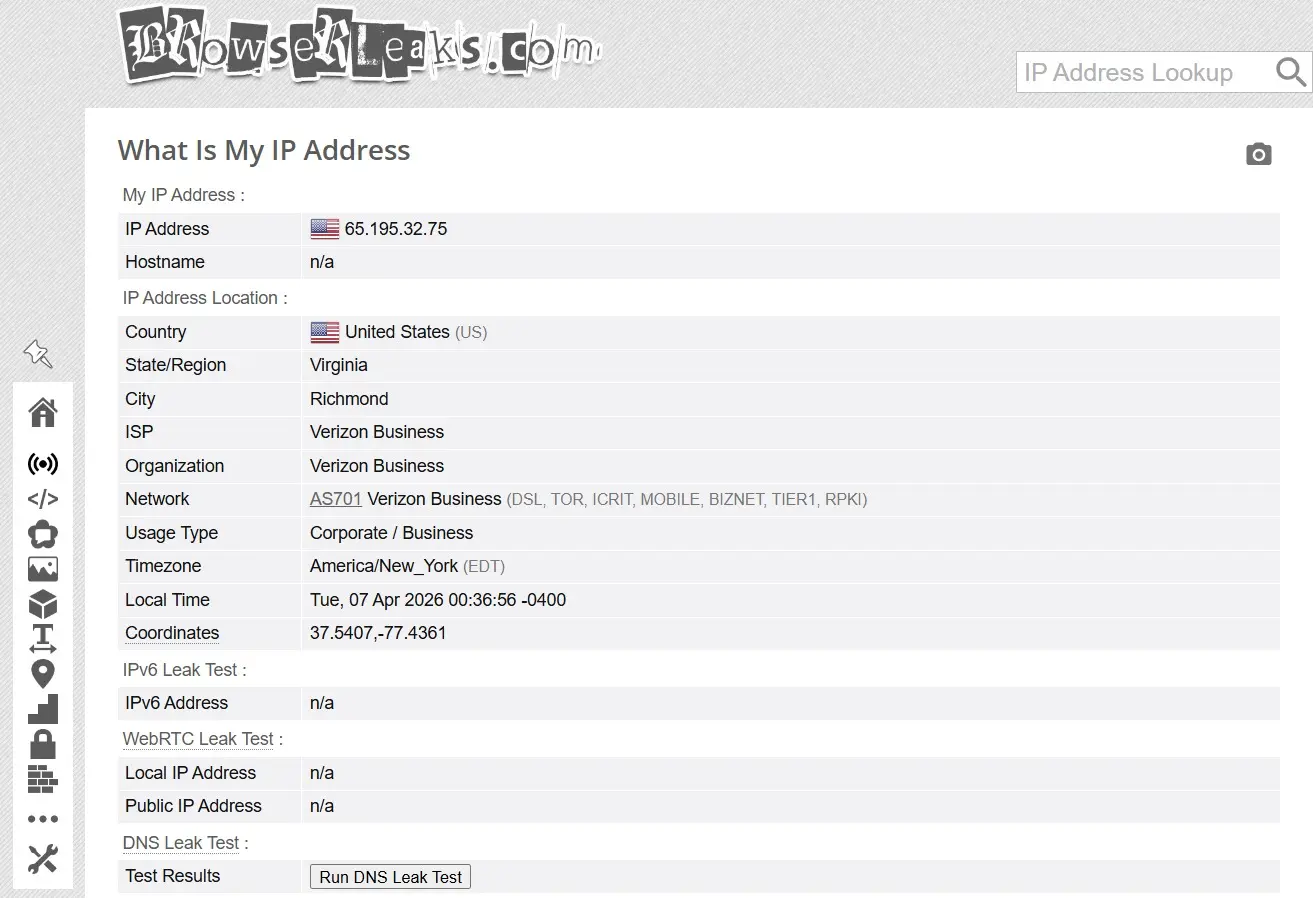Click the Run DNS Leak Test button

tap(391, 877)
